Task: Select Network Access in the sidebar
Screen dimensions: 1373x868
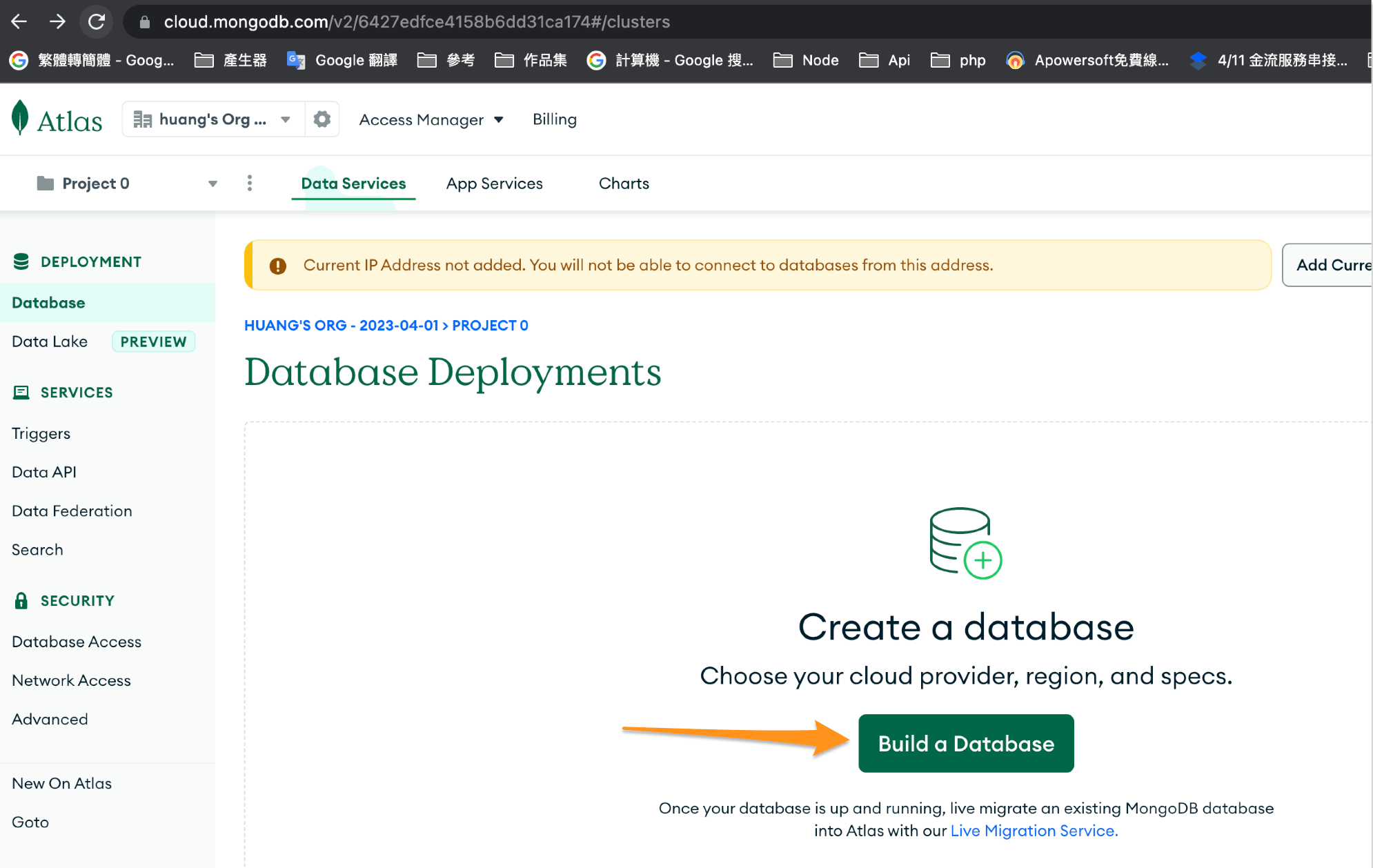Action: tap(71, 680)
